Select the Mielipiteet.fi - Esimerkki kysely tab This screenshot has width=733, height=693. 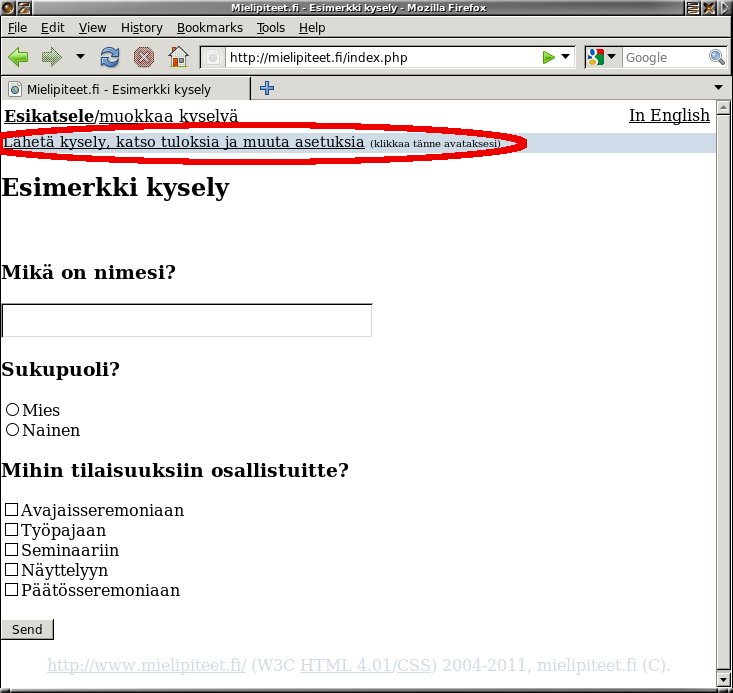(x=125, y=89)
